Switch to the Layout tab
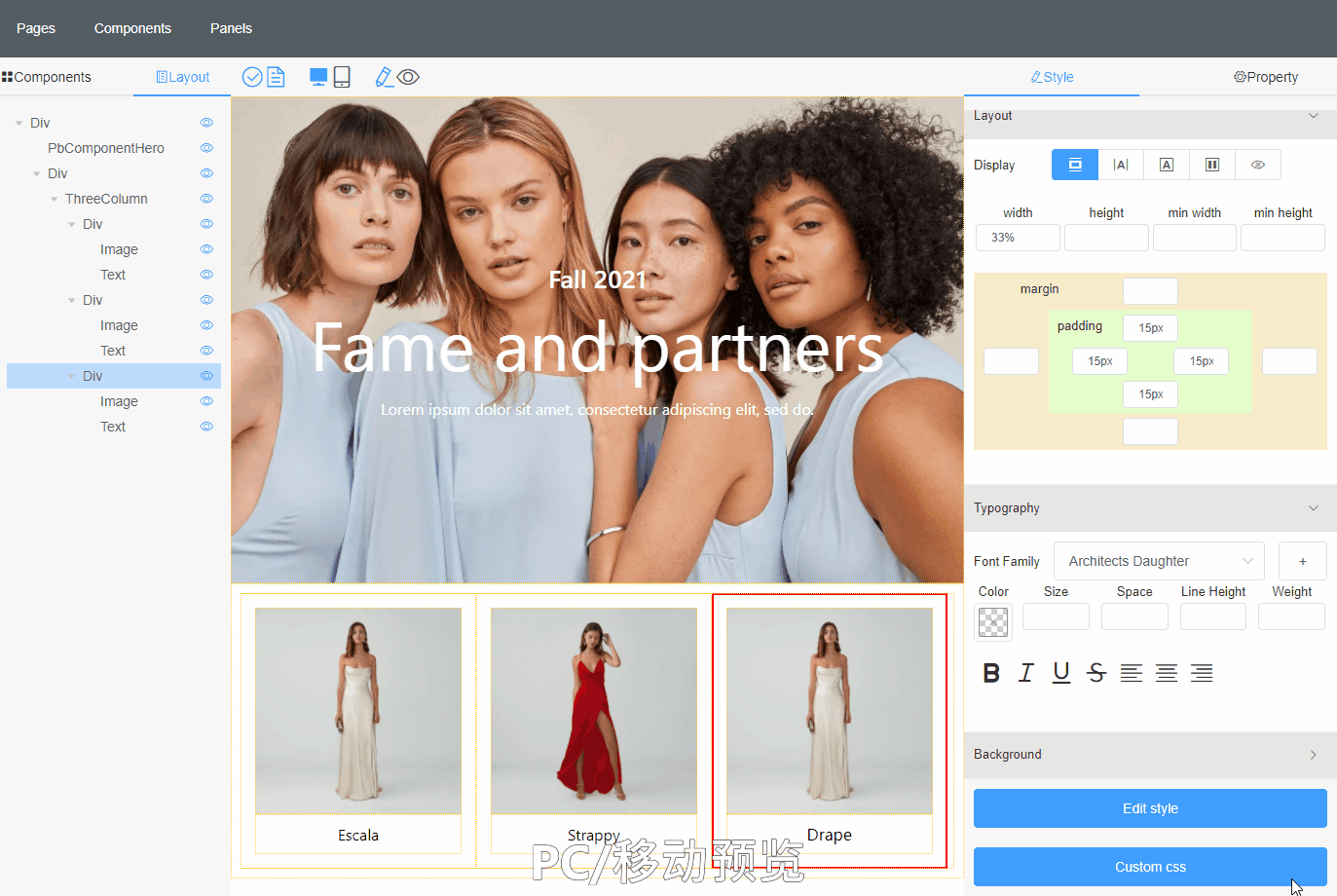 [183, 77]
